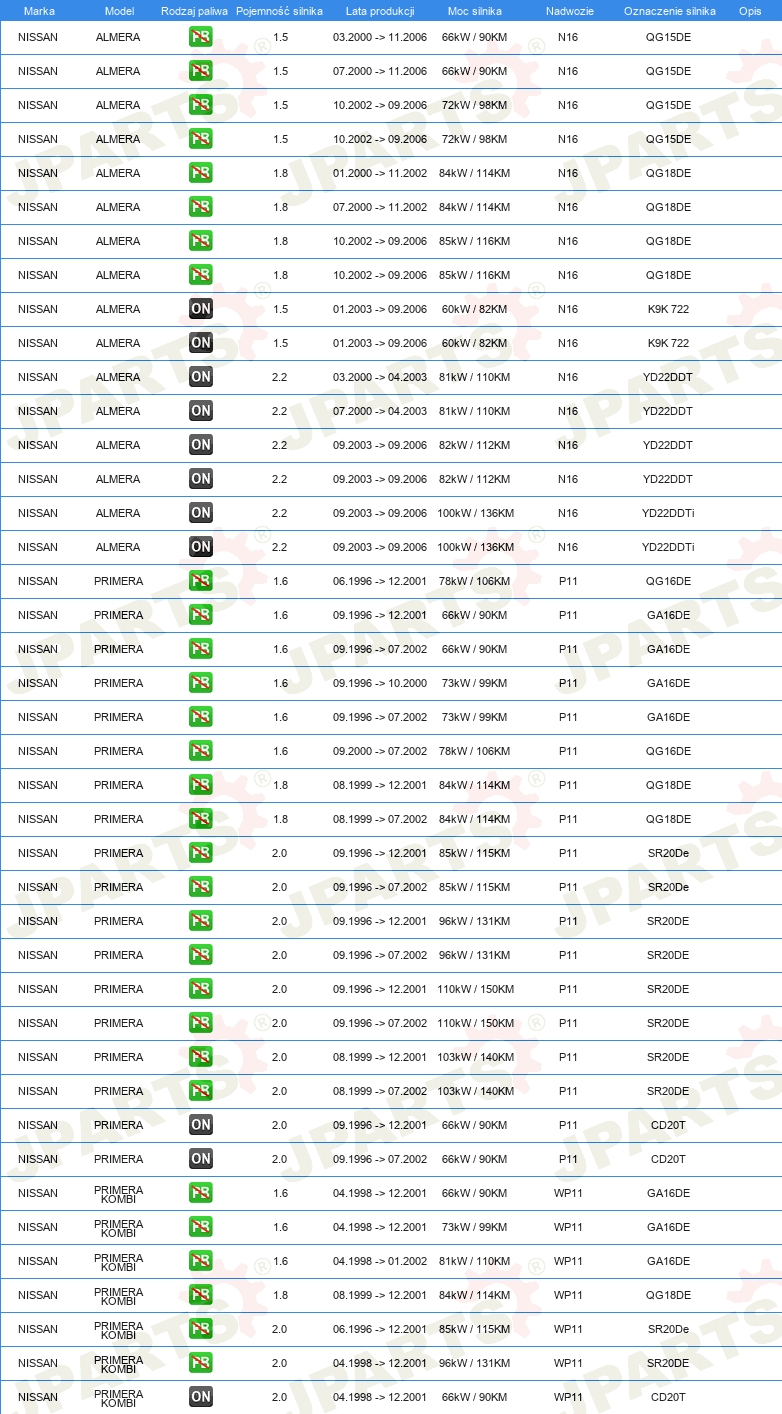Click engine size 1.8 in Almera 07.2000 -> 11.2002 row
782x1414 pixels.
click(280, 207)
